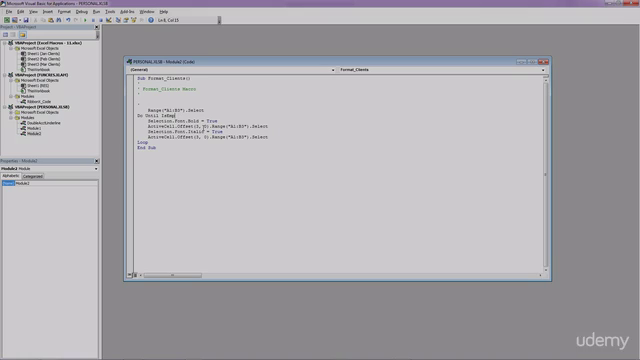Select Module1 in project tree
The height and width of the screenshot is (360, 640).
point(34,128)
